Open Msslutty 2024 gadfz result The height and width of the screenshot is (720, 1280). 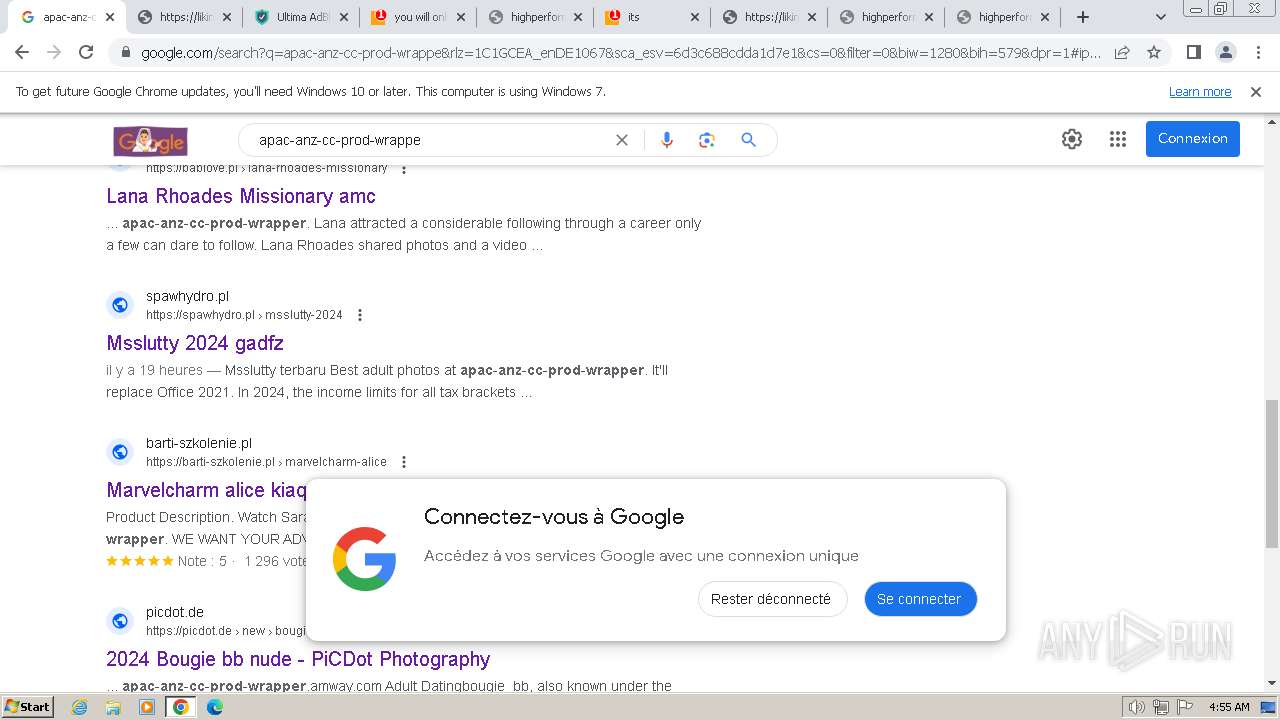click(195, 343)
